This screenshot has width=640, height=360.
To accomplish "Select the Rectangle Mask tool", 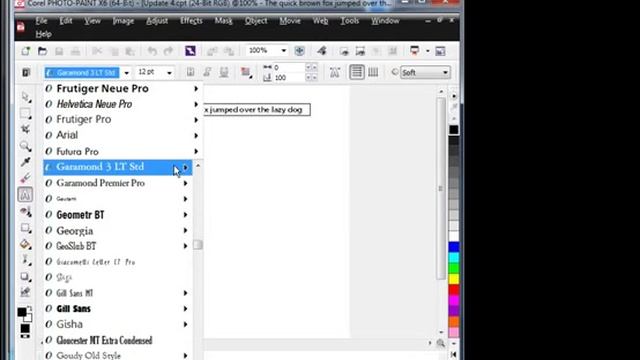I will pyautogui.click(x=26, y=113).
